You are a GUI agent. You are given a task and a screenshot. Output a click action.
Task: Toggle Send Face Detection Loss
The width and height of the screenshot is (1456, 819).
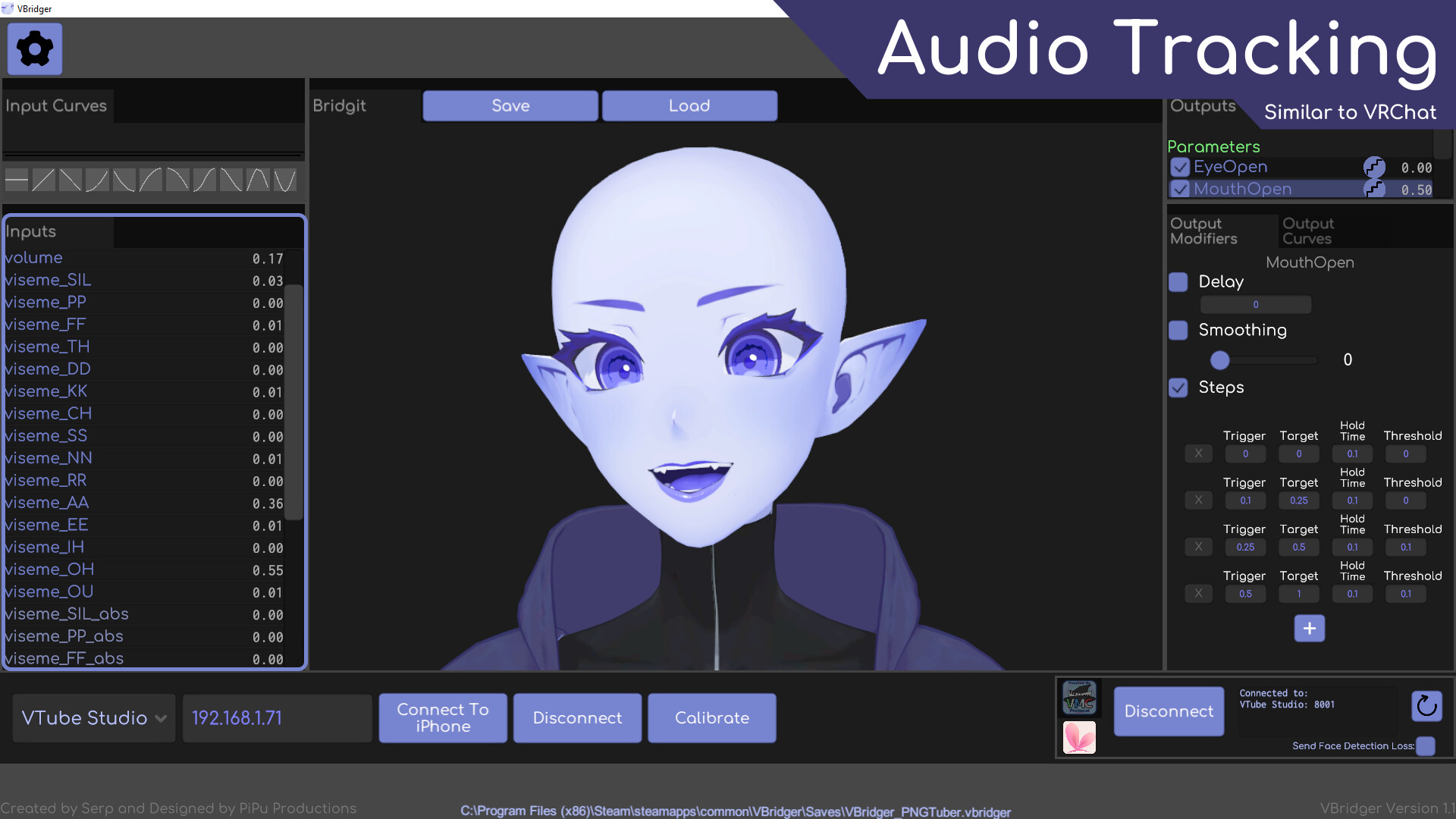tap(1424, 746)
